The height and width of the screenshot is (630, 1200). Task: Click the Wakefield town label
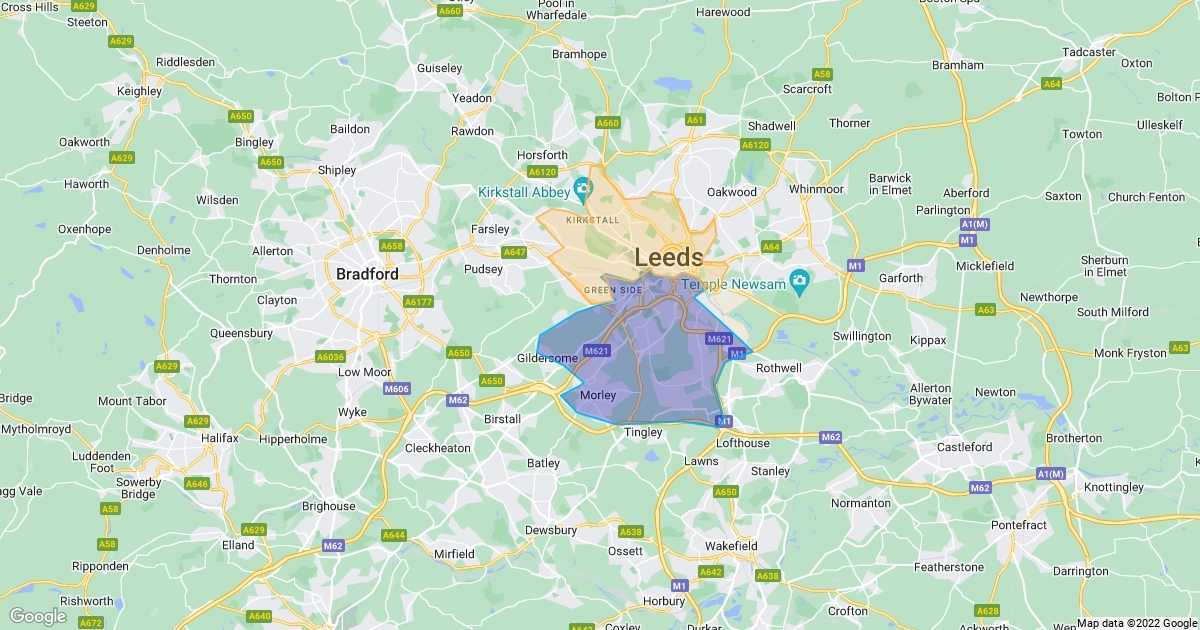click(x=729, y=545)
